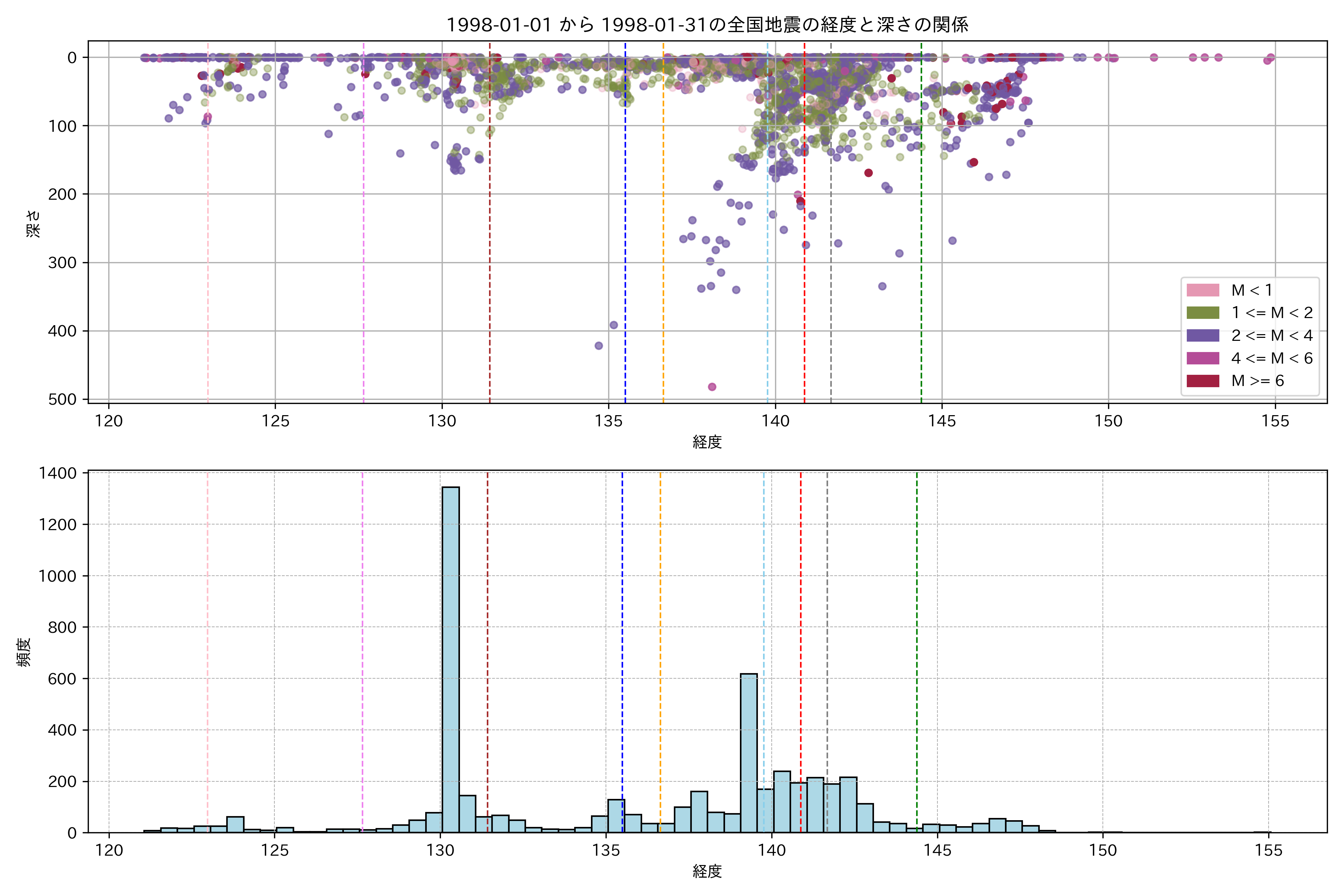Select the tallest histogram bar near longitude 130
The width and height of the screenshot is (1344, 896).
(x=450, y=657)
